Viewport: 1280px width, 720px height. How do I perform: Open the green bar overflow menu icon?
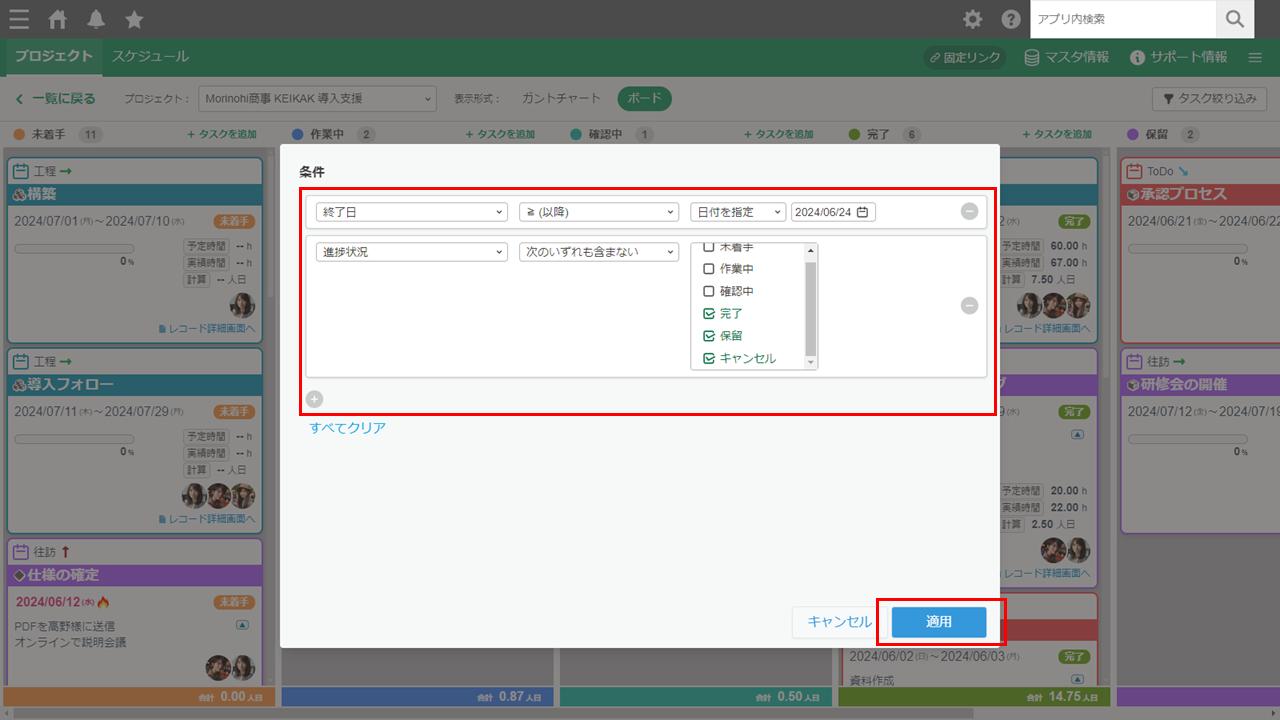point(1255,58)
